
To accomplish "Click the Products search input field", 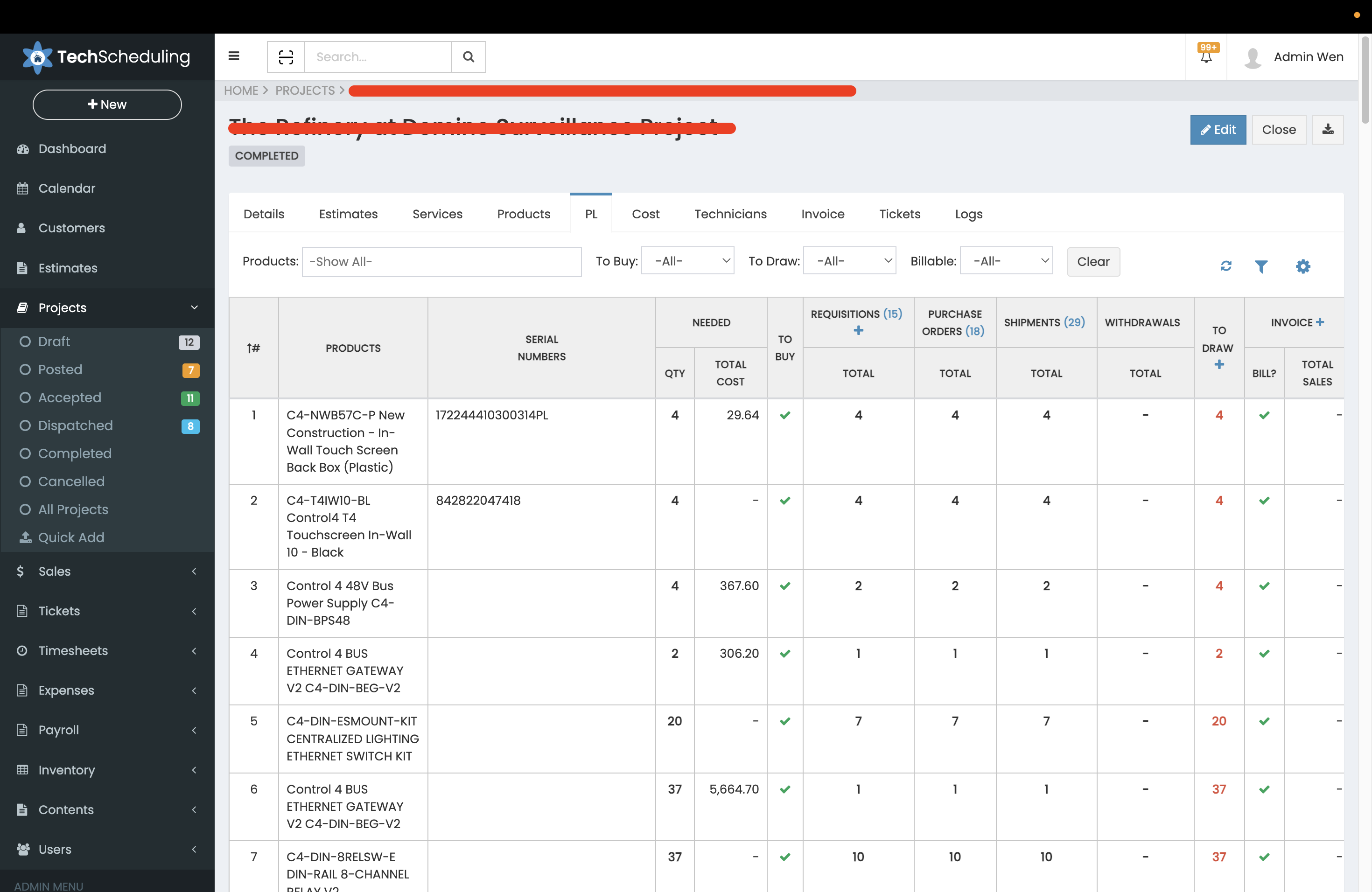I will point(442,261).
